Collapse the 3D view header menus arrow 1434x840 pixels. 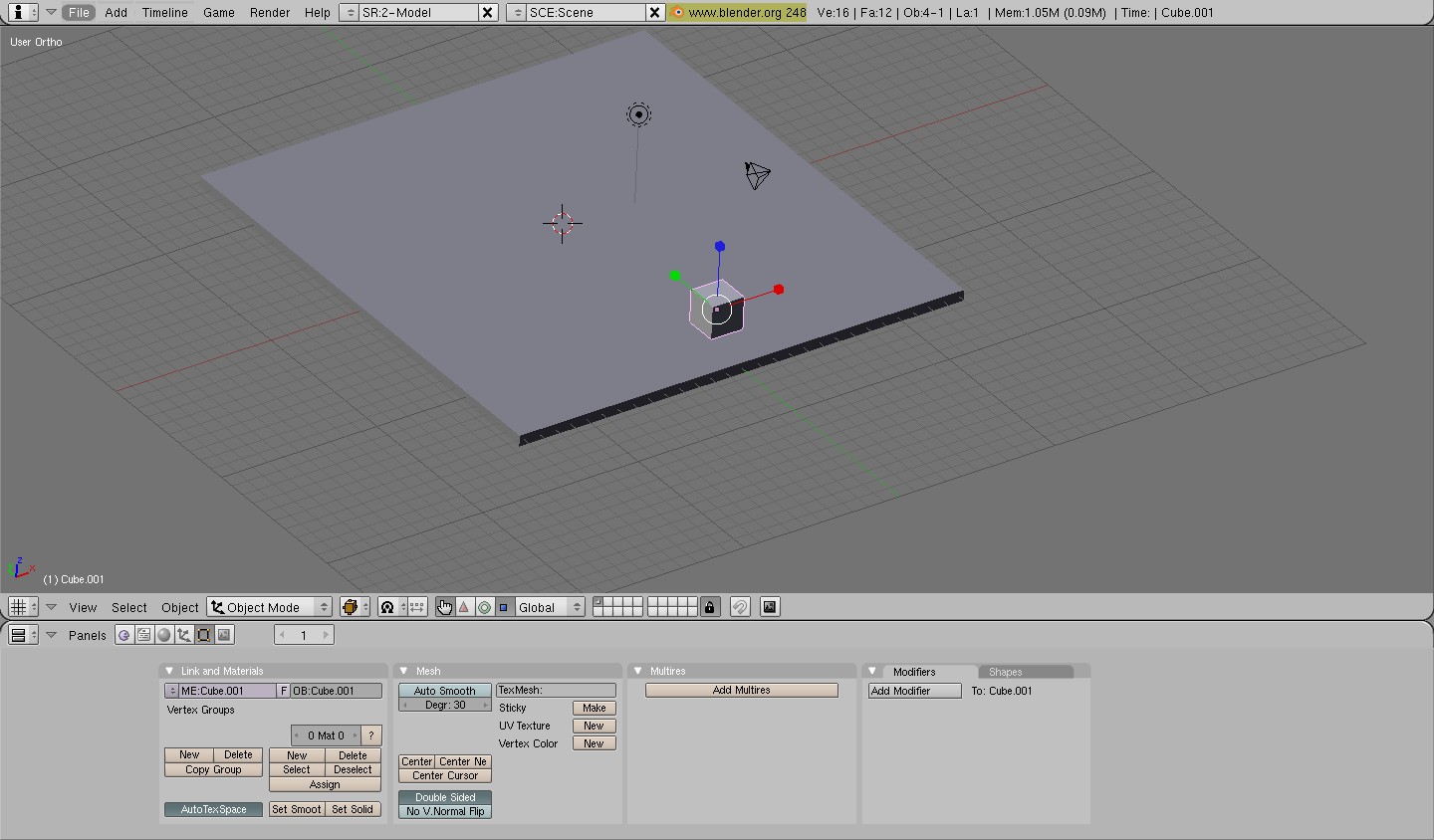point(51,607)
